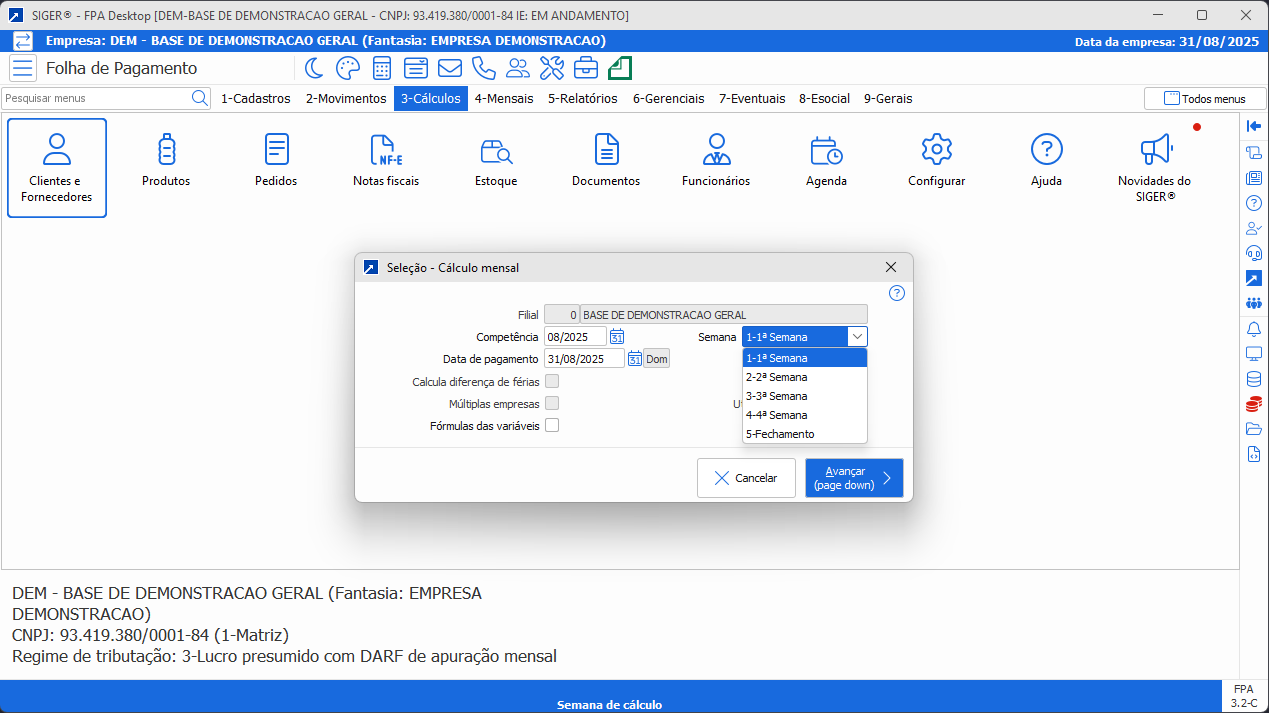The image size is (1269, 713).
Task: Enable Calcula diferença de férias checkbox
Action: pos(552,381)
